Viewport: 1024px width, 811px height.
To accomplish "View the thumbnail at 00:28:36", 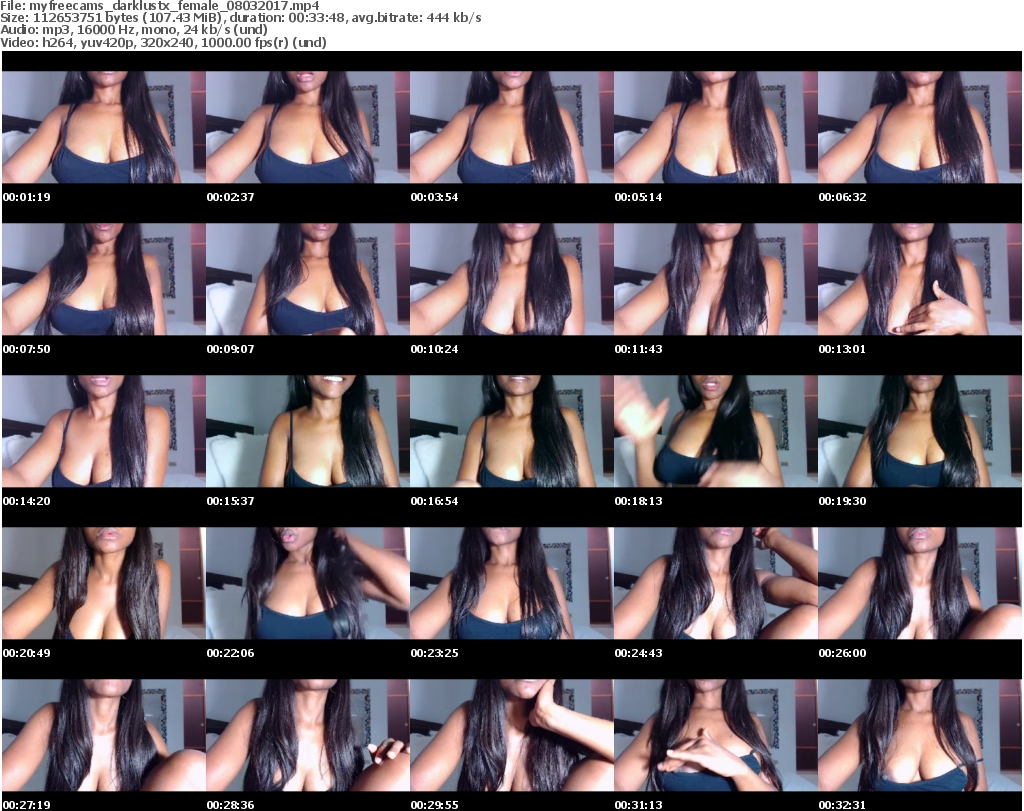I will [x=308, y=735].
